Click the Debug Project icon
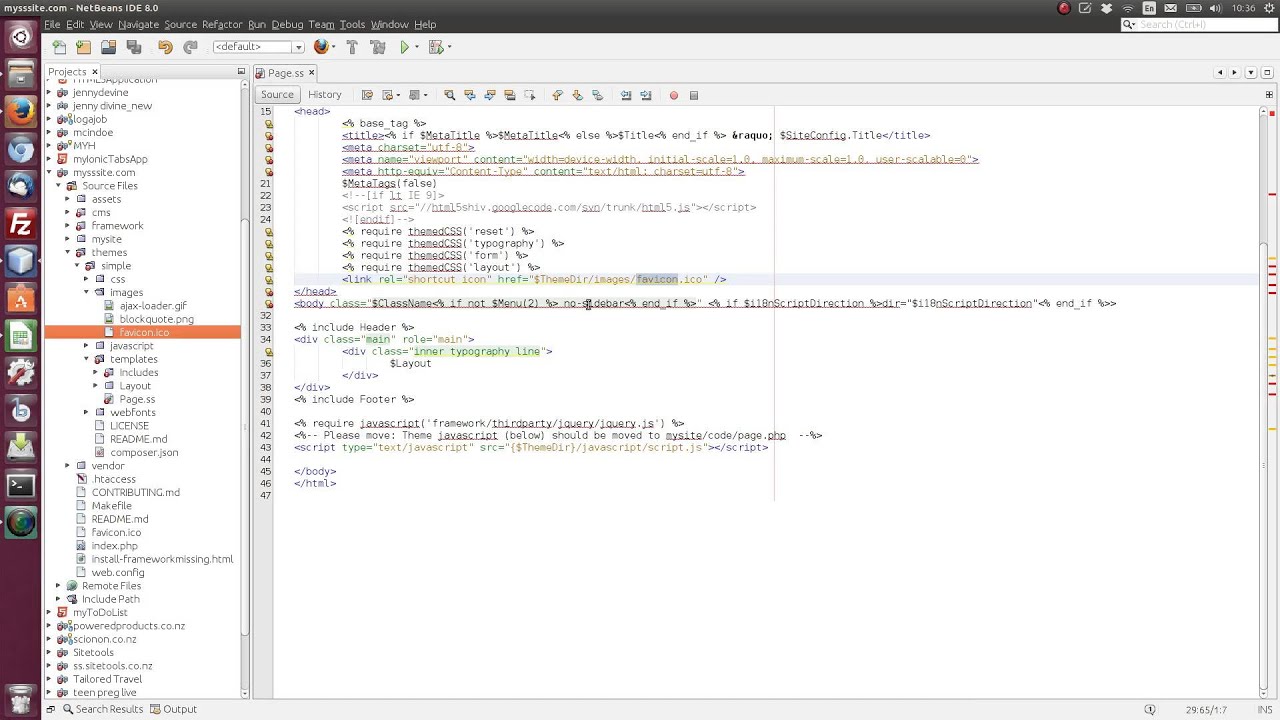 point(435,47)
